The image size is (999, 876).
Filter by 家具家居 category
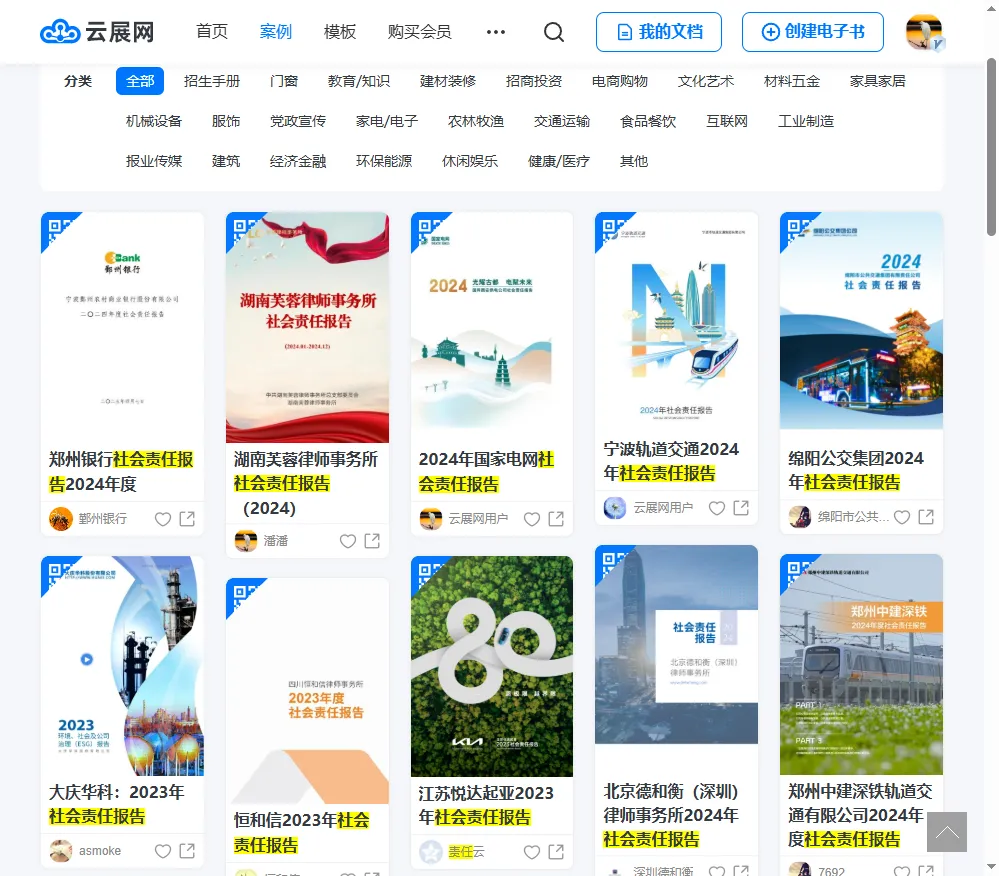pyautogui.click(x=878, y=81)
